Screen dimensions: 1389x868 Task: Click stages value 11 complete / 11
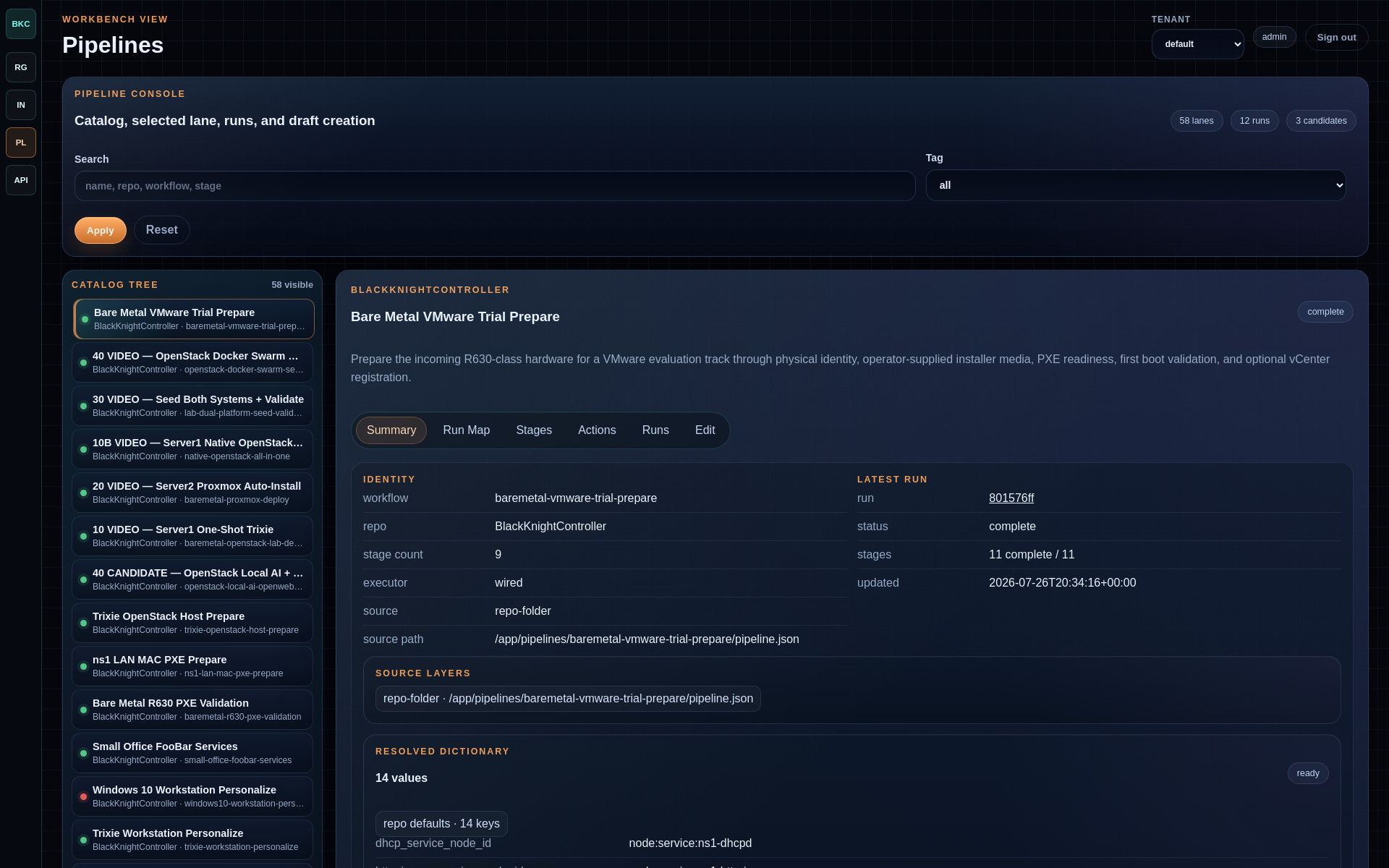(1032, 555)
